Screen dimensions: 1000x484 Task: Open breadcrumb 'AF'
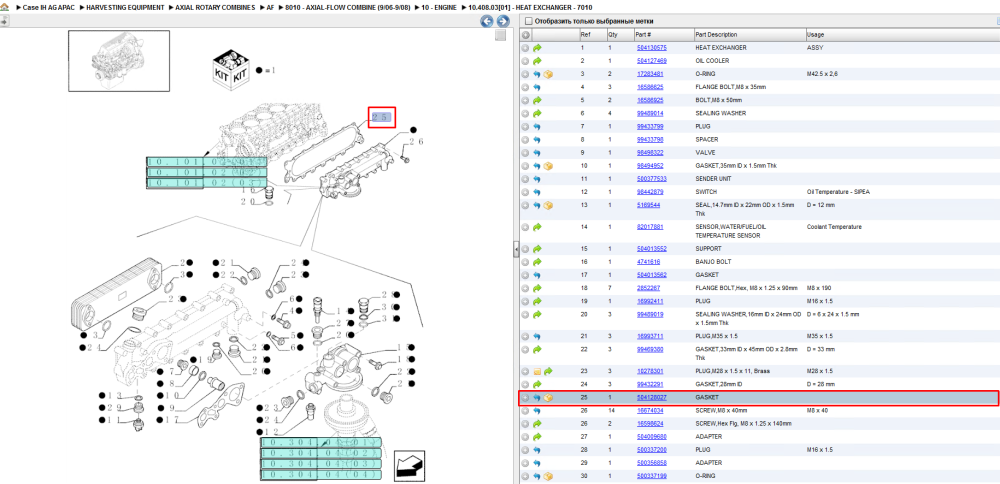pyautogui.click(x=270, y=7)
